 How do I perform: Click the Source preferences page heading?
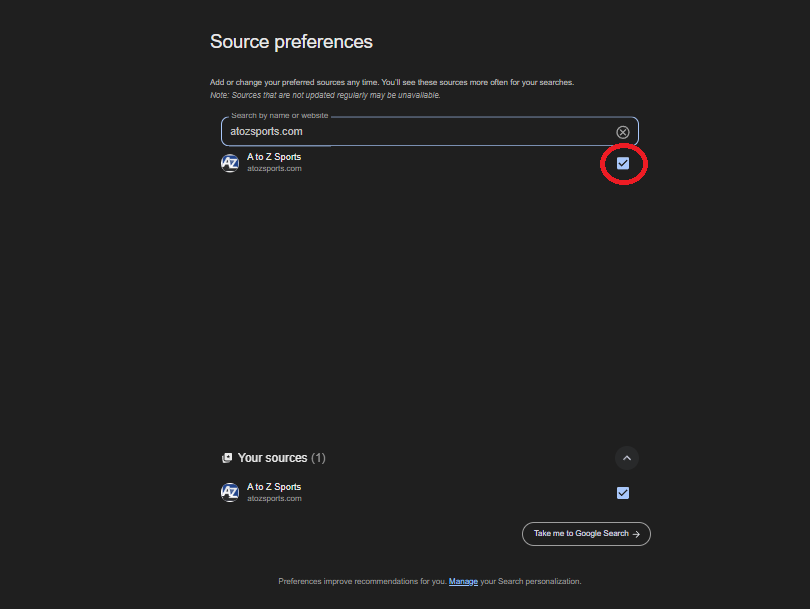tap(291, 42)
